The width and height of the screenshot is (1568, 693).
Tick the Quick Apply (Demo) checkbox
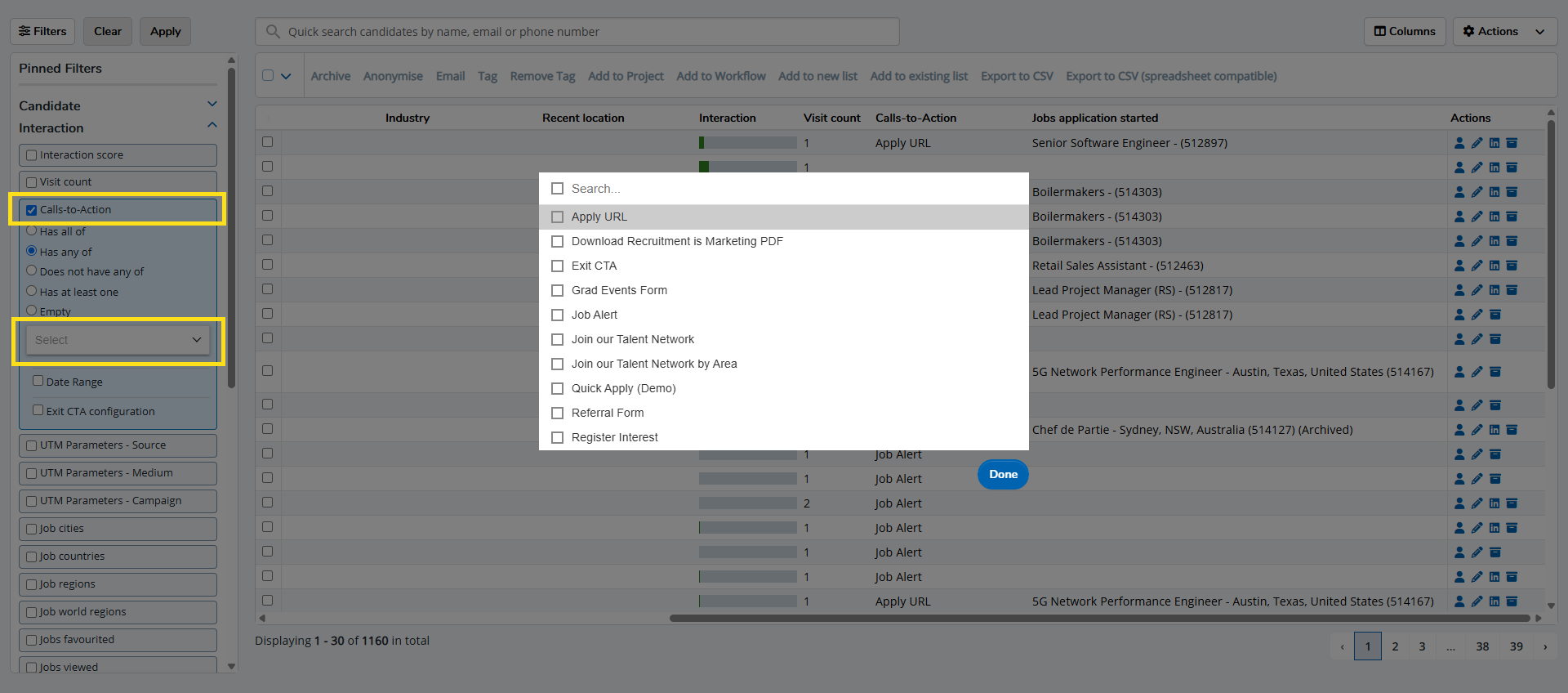(558, 388)
